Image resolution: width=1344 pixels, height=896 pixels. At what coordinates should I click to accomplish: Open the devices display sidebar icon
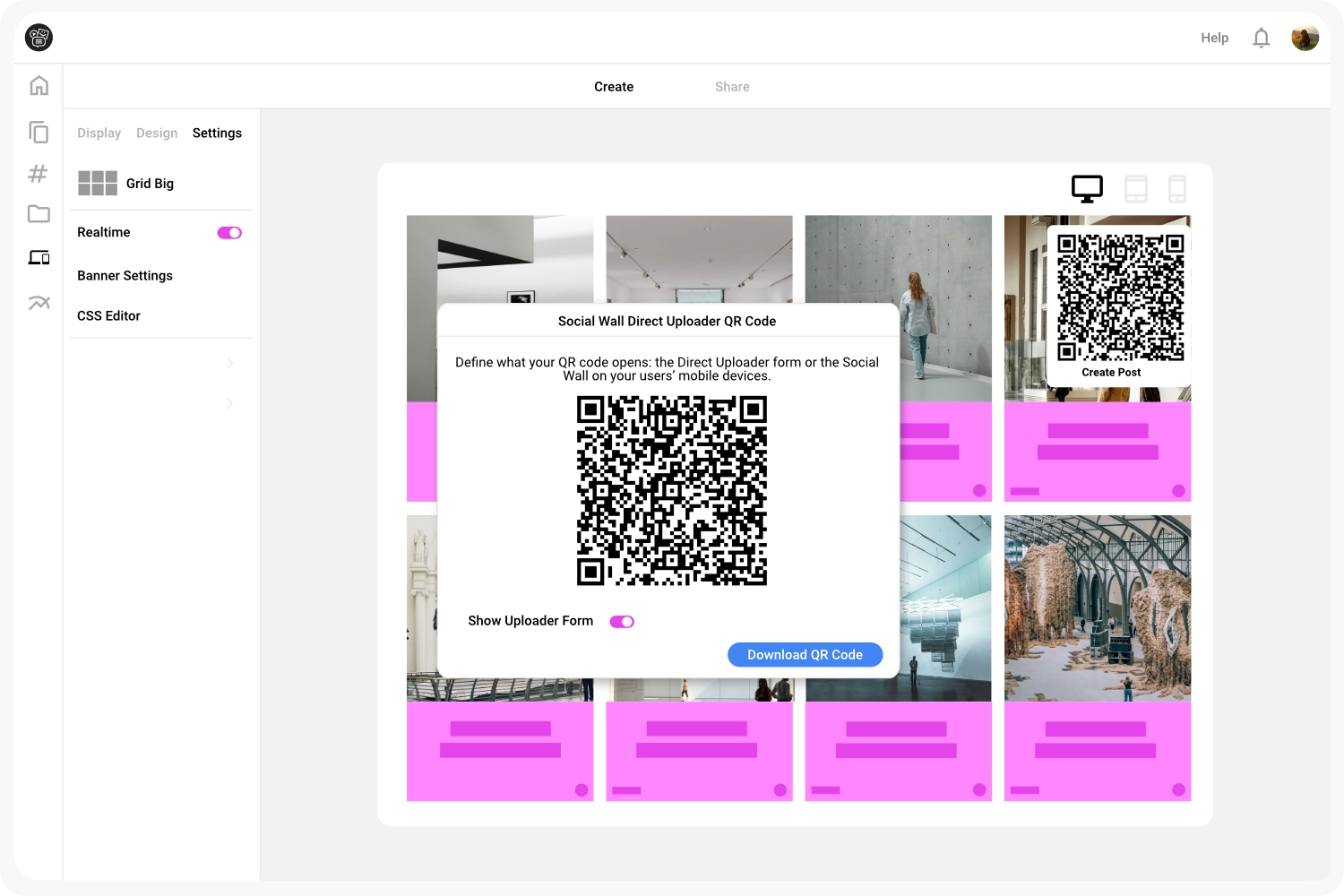[x=39, y=258]
